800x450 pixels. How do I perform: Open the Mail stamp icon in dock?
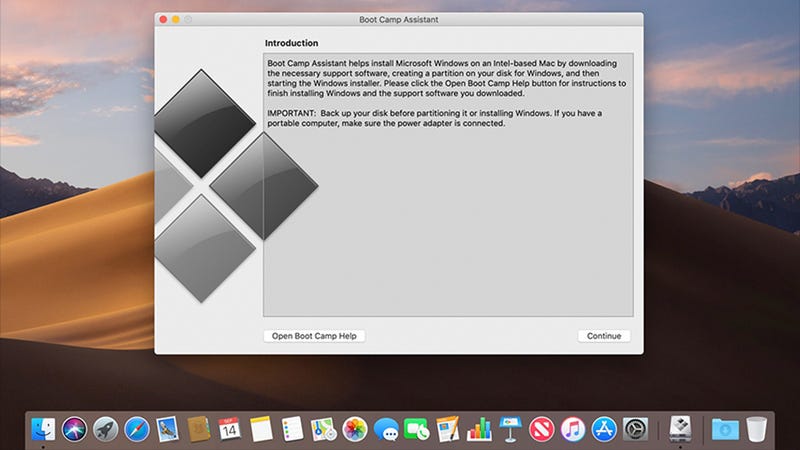(x=167, y=429)
